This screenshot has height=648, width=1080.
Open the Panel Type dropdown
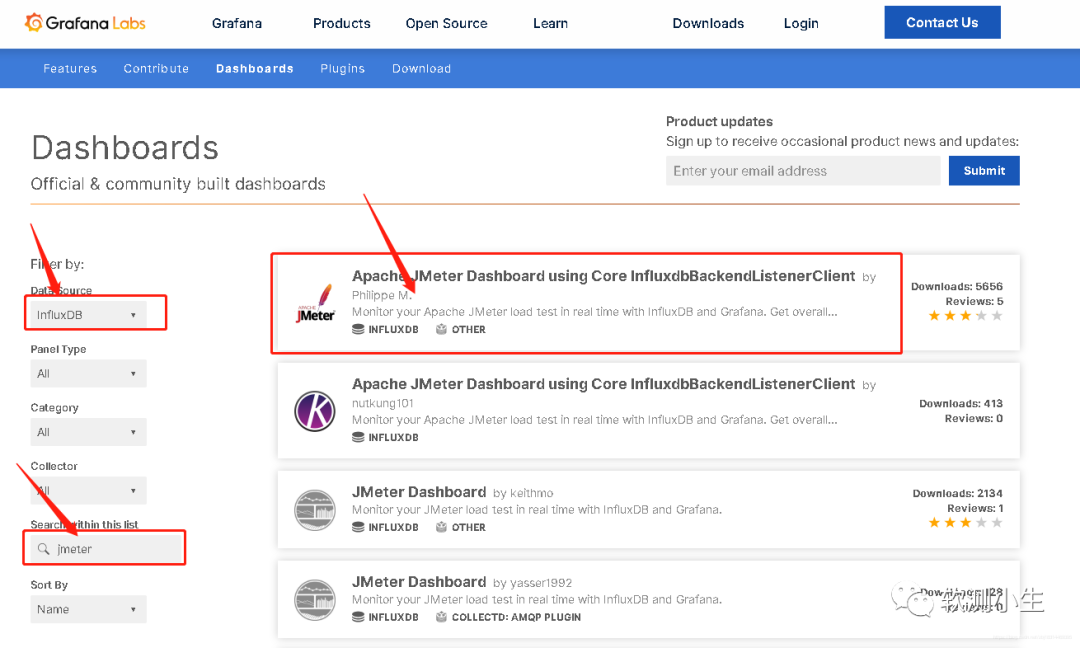[88, 373]
